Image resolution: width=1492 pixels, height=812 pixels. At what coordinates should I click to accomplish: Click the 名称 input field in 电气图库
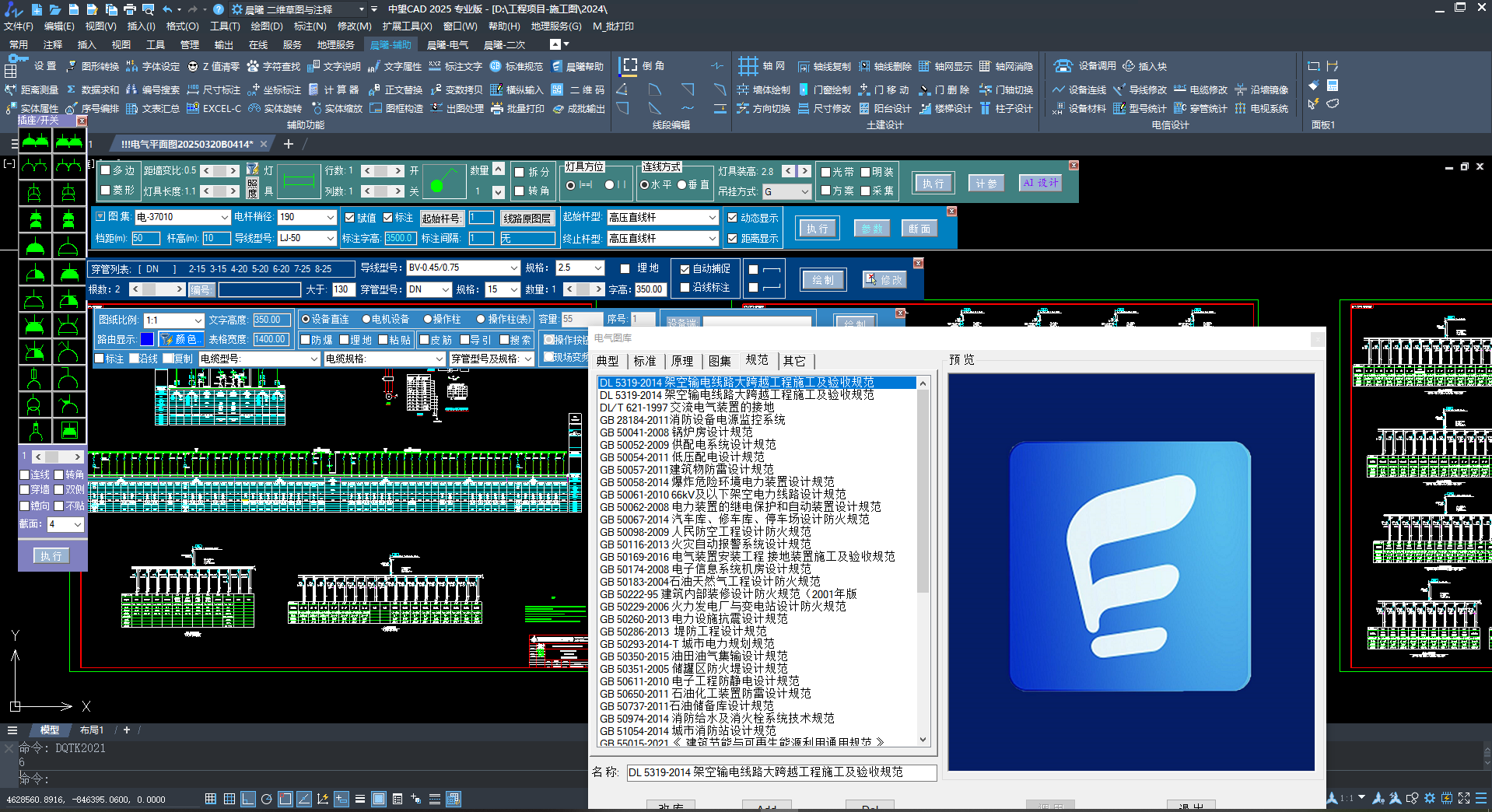click(x=782, y=772)
